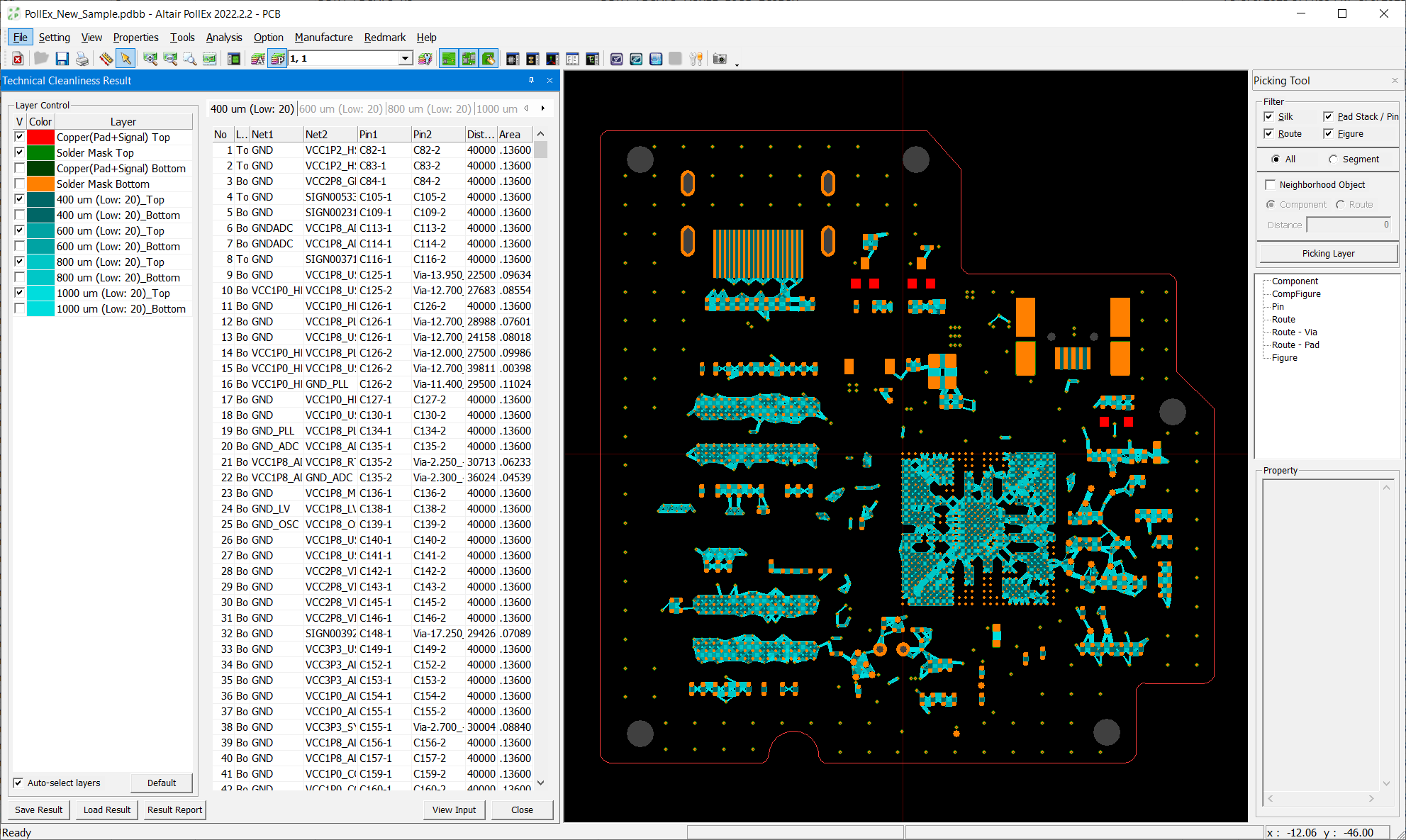Click toolbar overflow options arrow

tap(737, 65)
